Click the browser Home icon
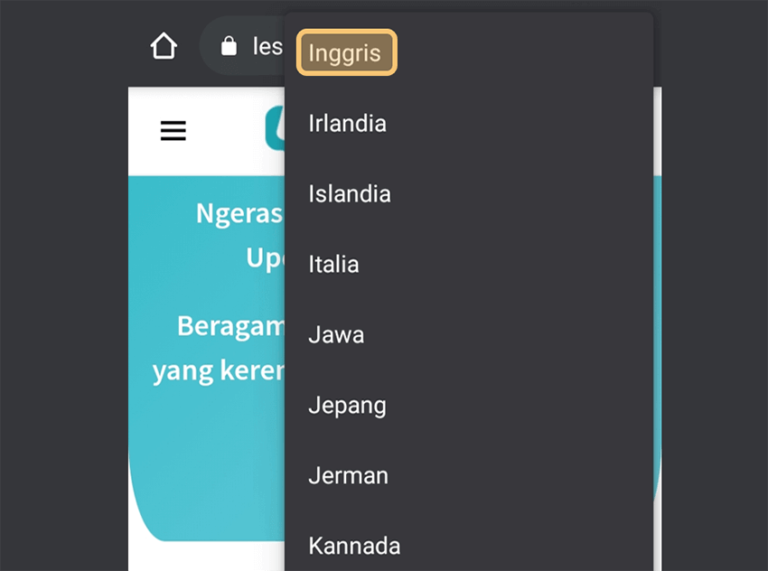768x571 pixels. click(x=164, y=46)
